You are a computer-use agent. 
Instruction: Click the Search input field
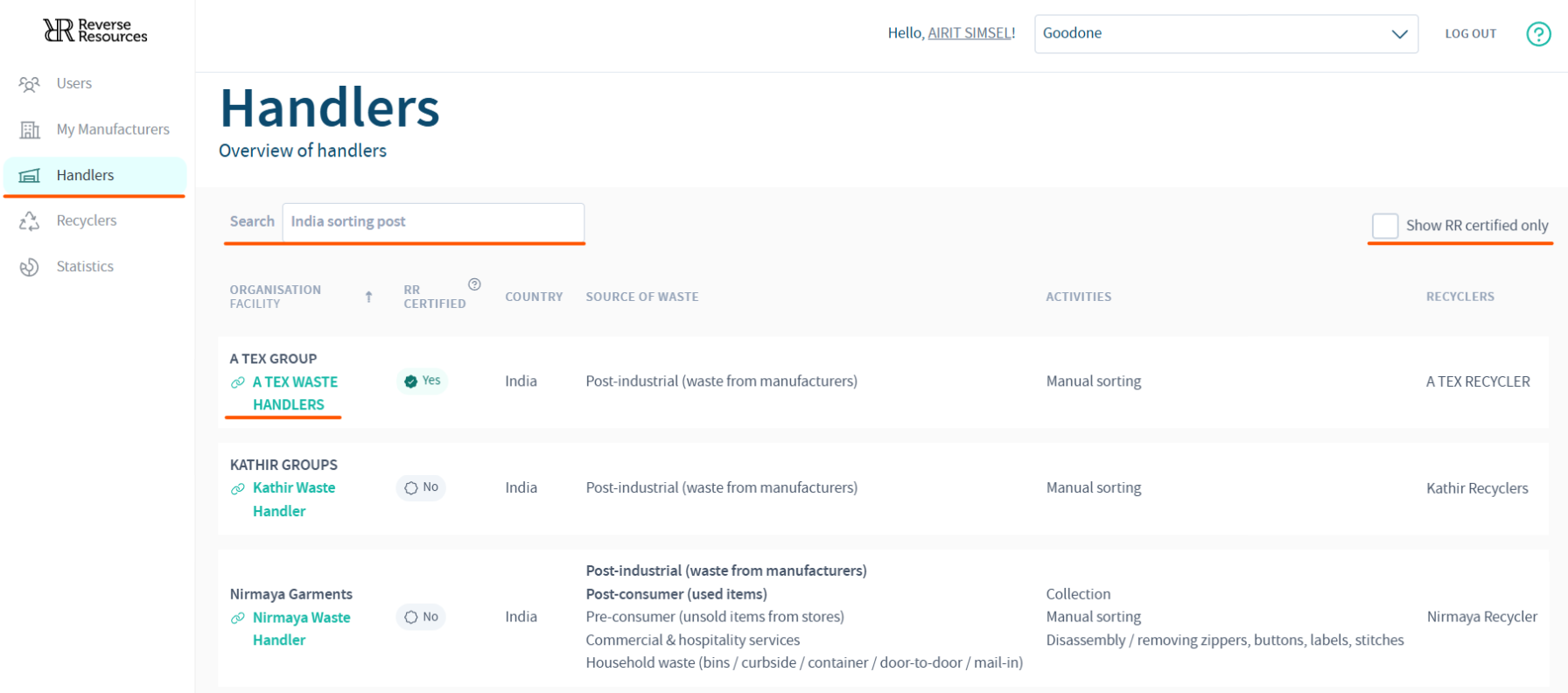pos(432,221)
